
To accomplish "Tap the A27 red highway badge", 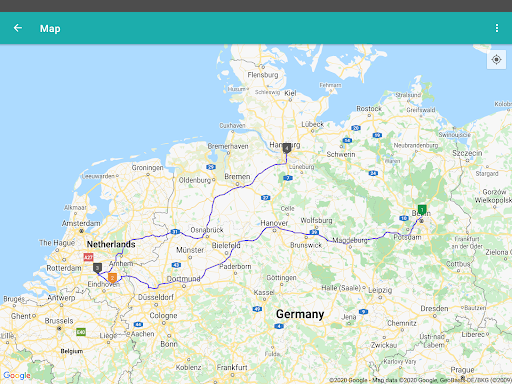I will coord(88,257).
